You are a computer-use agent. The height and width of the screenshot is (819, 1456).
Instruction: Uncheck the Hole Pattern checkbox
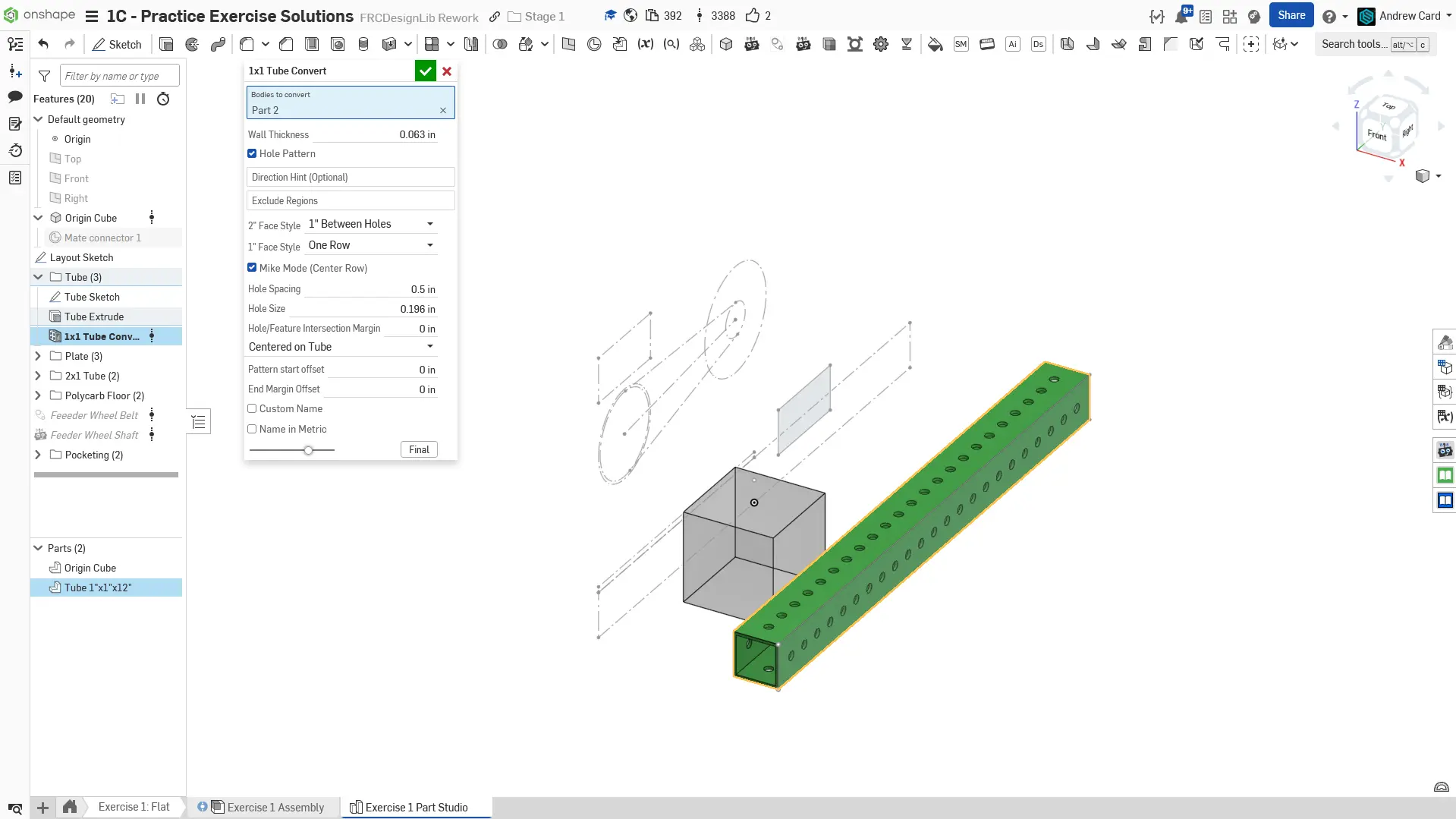pyautogui.click(x=252, y=153)
